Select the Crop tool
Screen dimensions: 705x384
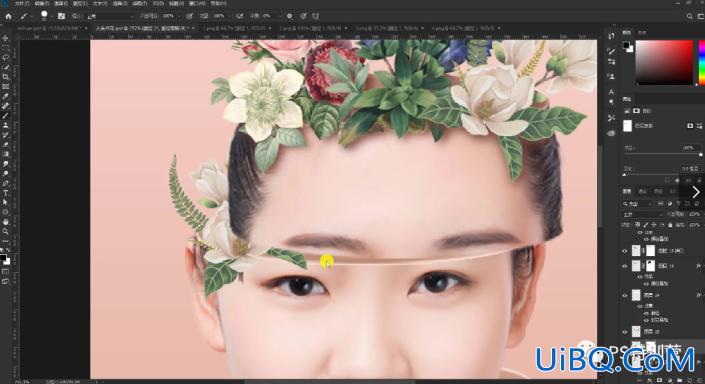pos(5,77)
